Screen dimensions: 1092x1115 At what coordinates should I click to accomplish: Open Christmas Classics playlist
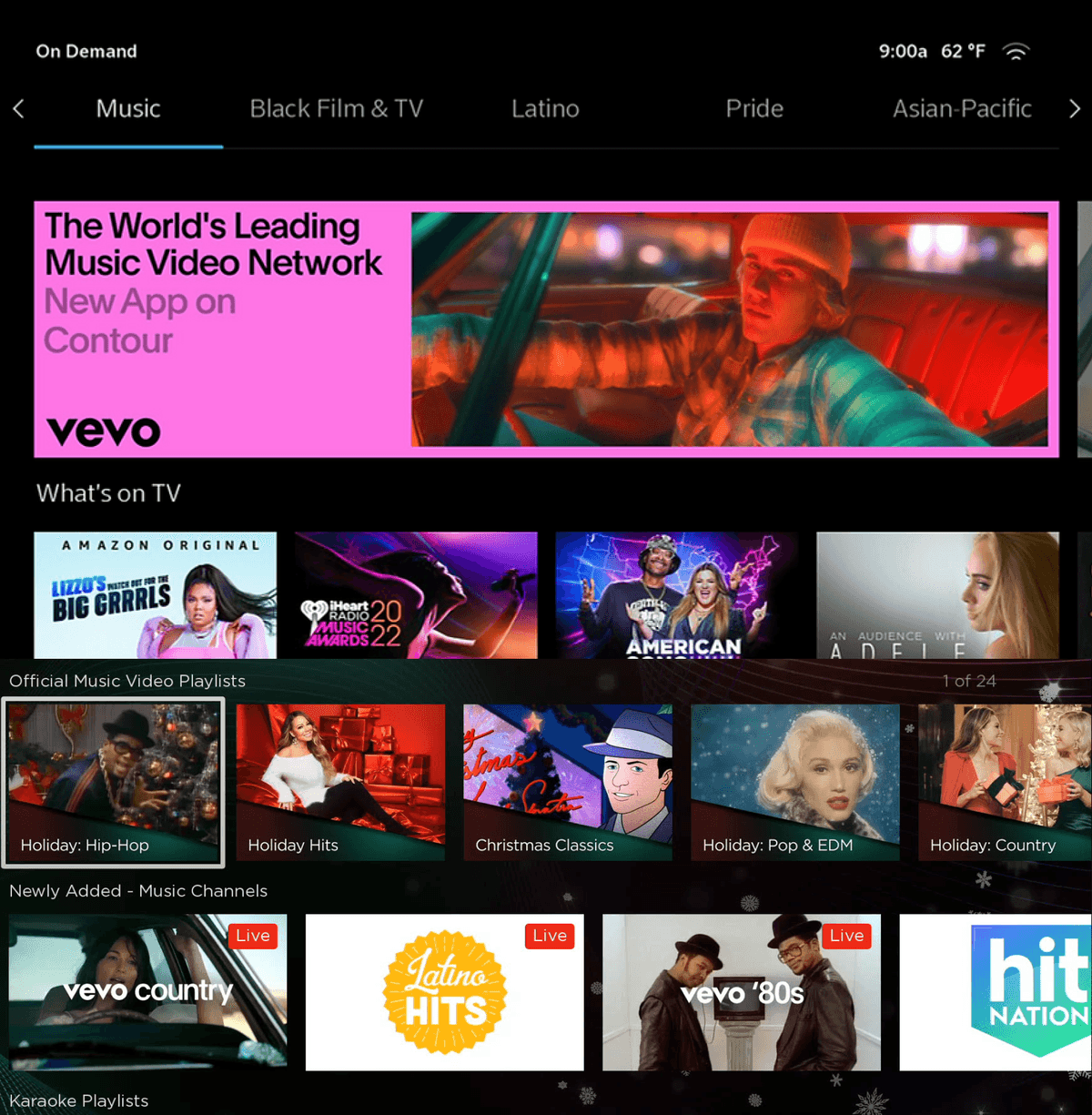568,783
